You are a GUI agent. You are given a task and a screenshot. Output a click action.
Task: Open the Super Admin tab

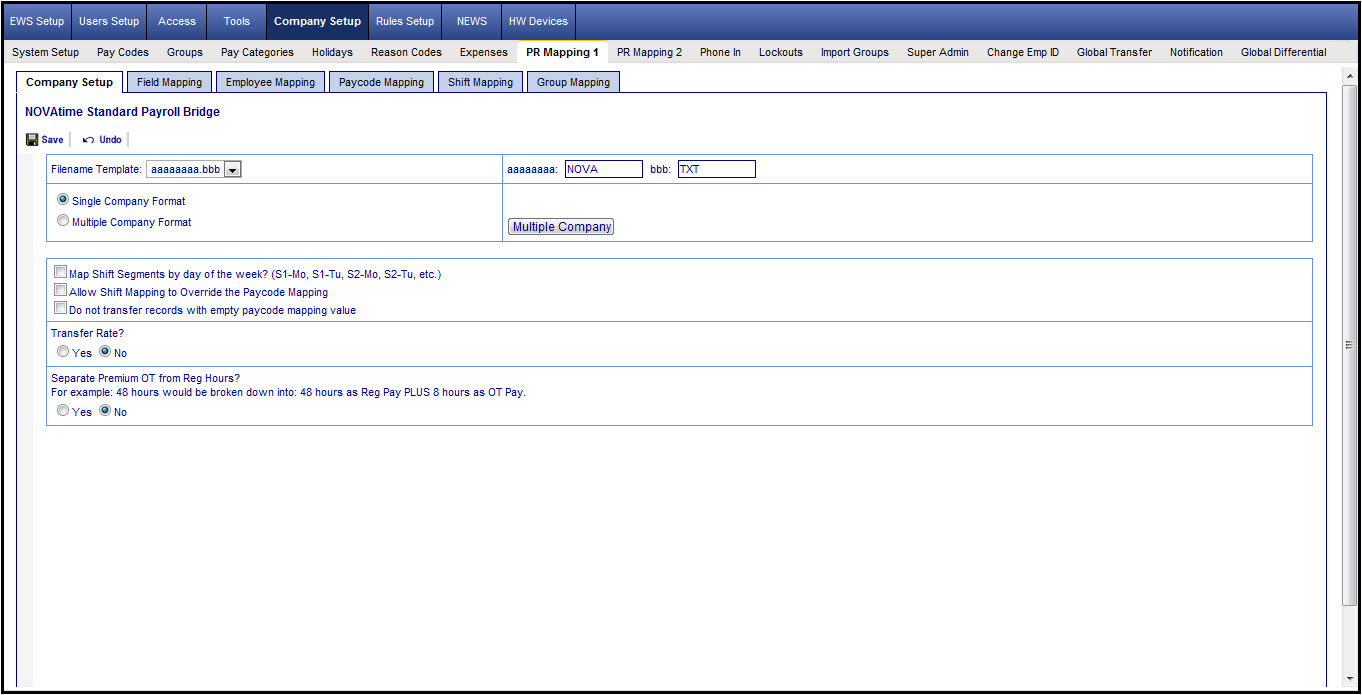(x=938, y=52)
